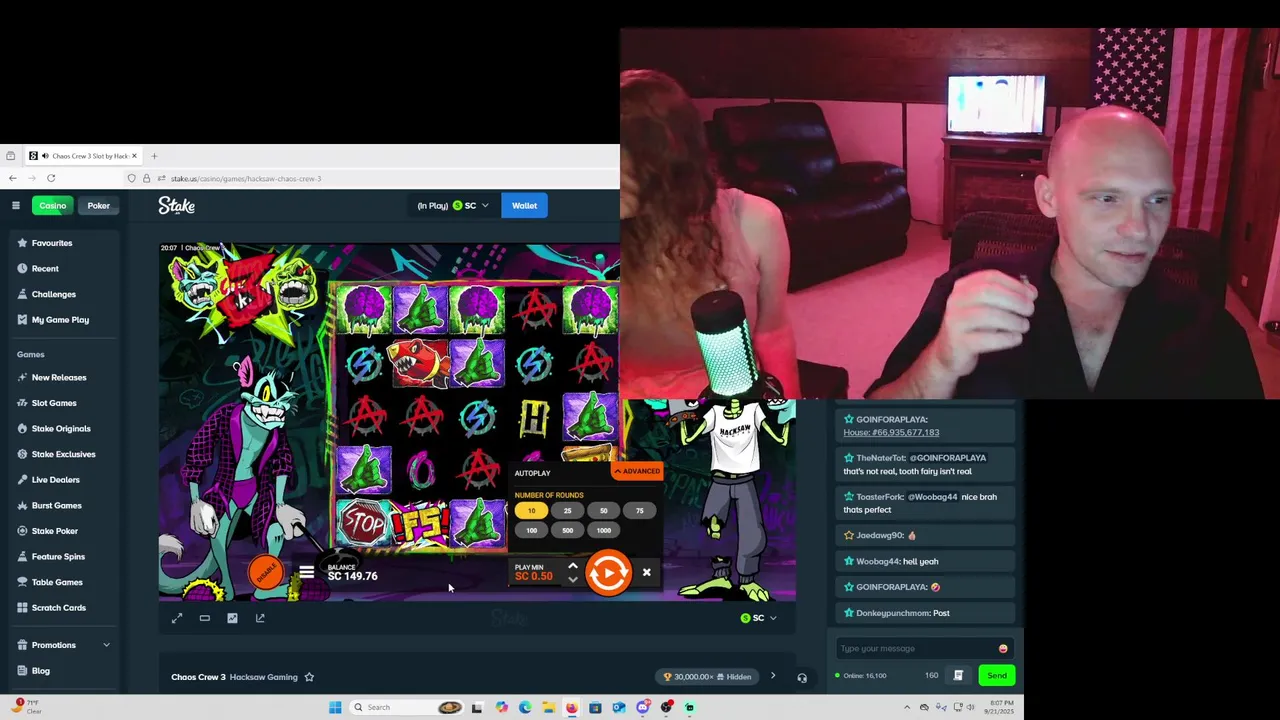Select 25 autoplay rounds
Screen dimensions: 1280x720
pyautogui.click(x=567, y=511)
